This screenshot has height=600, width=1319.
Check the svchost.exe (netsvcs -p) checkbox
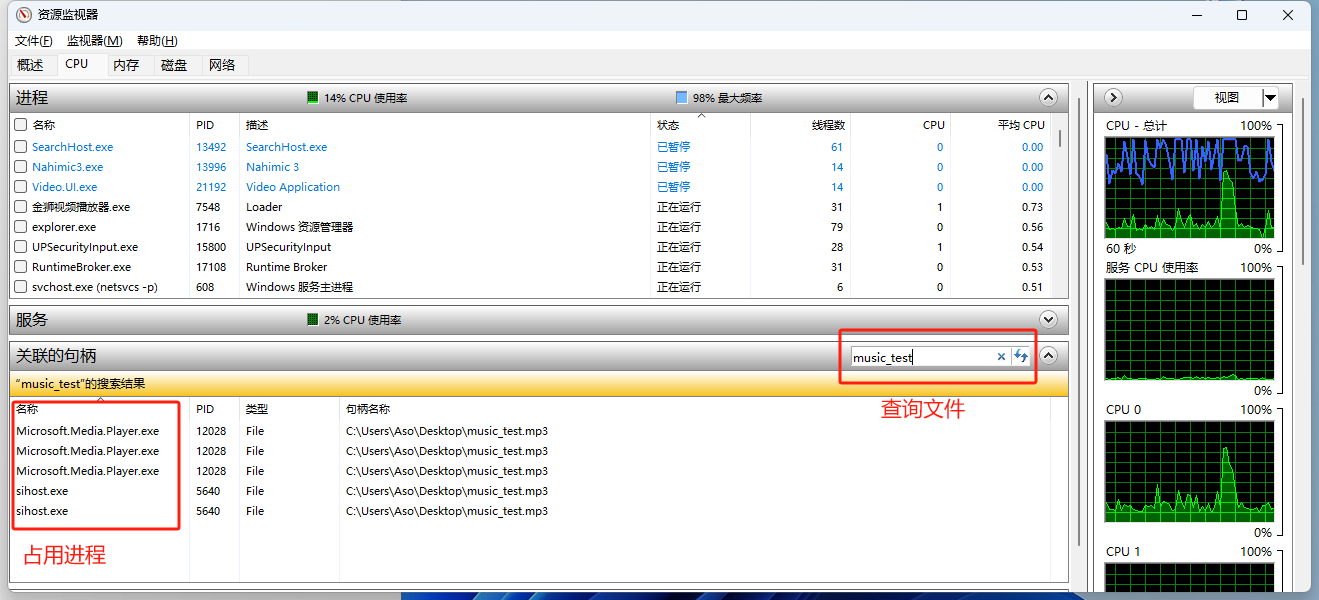click(x=20, y=287)
